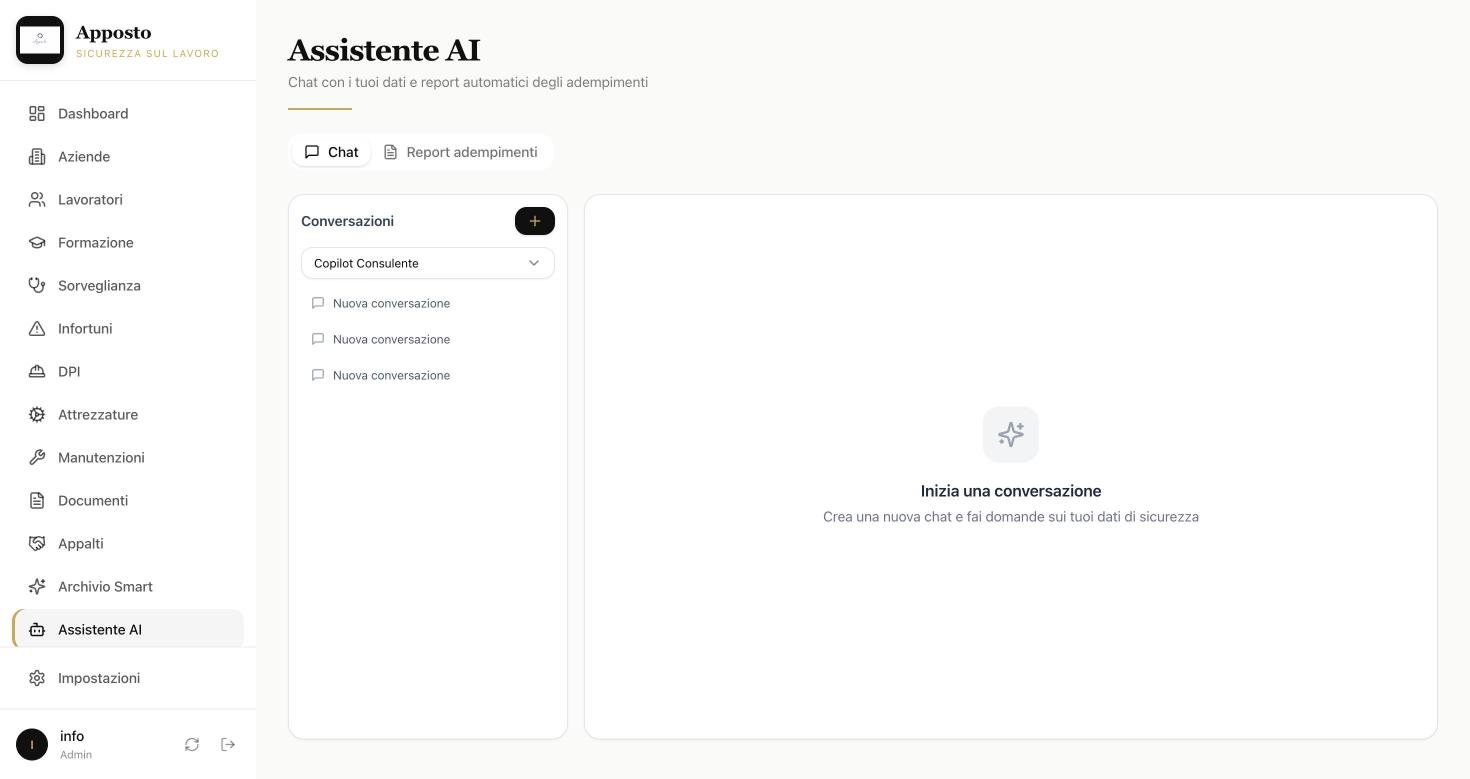Click the Documenti file icon

pyautogui.click(x=37, y=501)
